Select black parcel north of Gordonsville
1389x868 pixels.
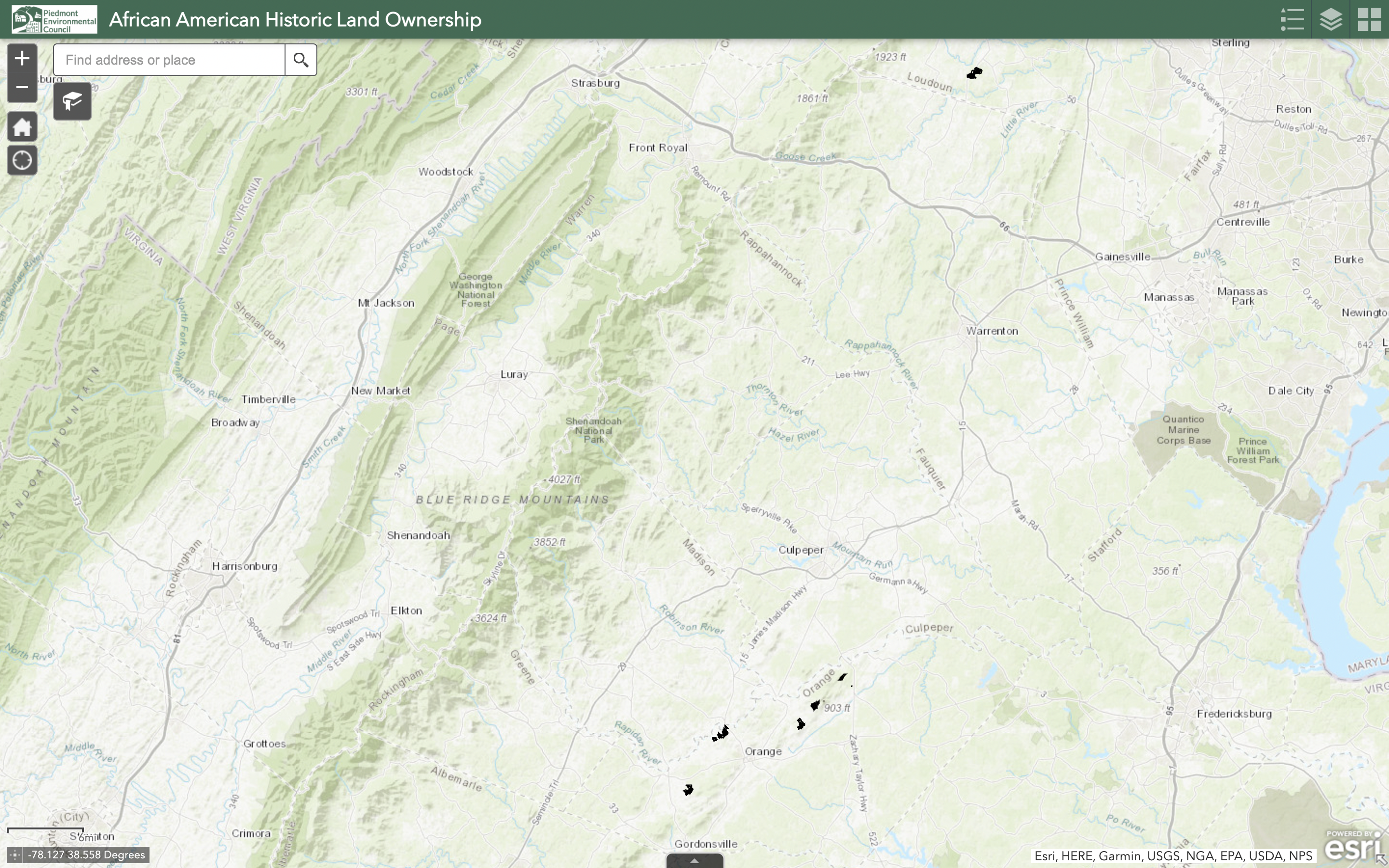(x=688, y=790)
